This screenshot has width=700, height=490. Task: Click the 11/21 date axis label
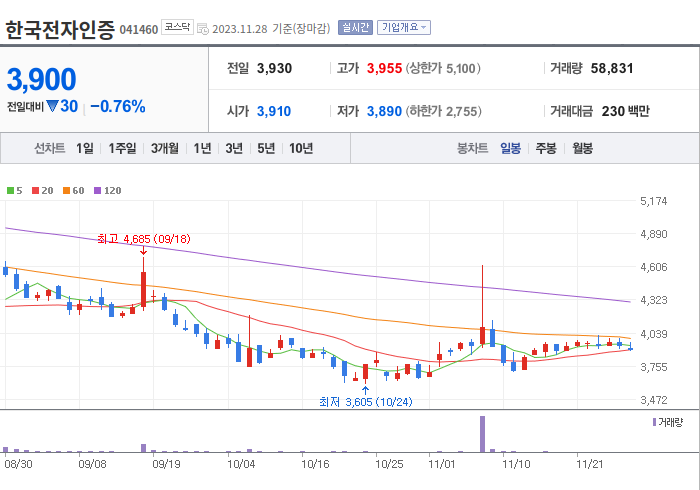(x=589, y=464)
